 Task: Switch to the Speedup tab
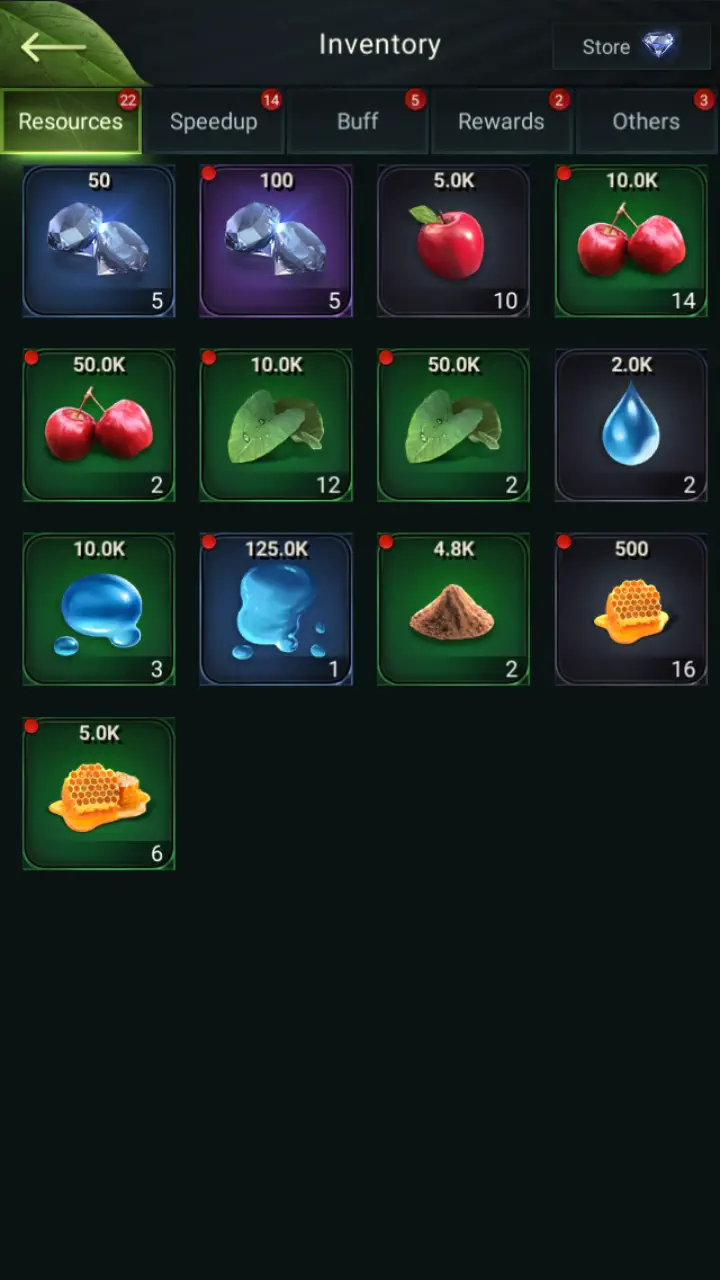point(214,121)
